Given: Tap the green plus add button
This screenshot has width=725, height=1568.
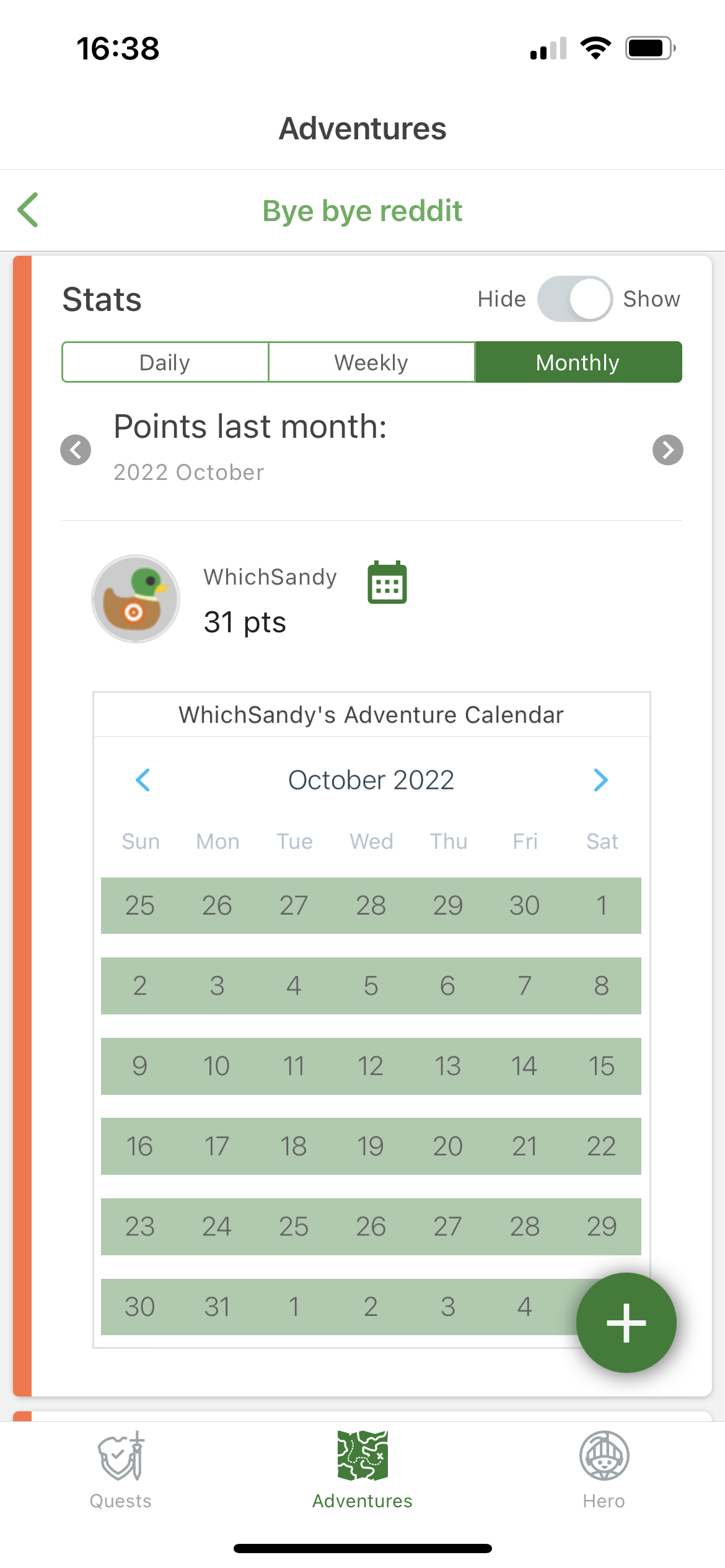Looking at the screenshot, I should [x=626, y=1323].
